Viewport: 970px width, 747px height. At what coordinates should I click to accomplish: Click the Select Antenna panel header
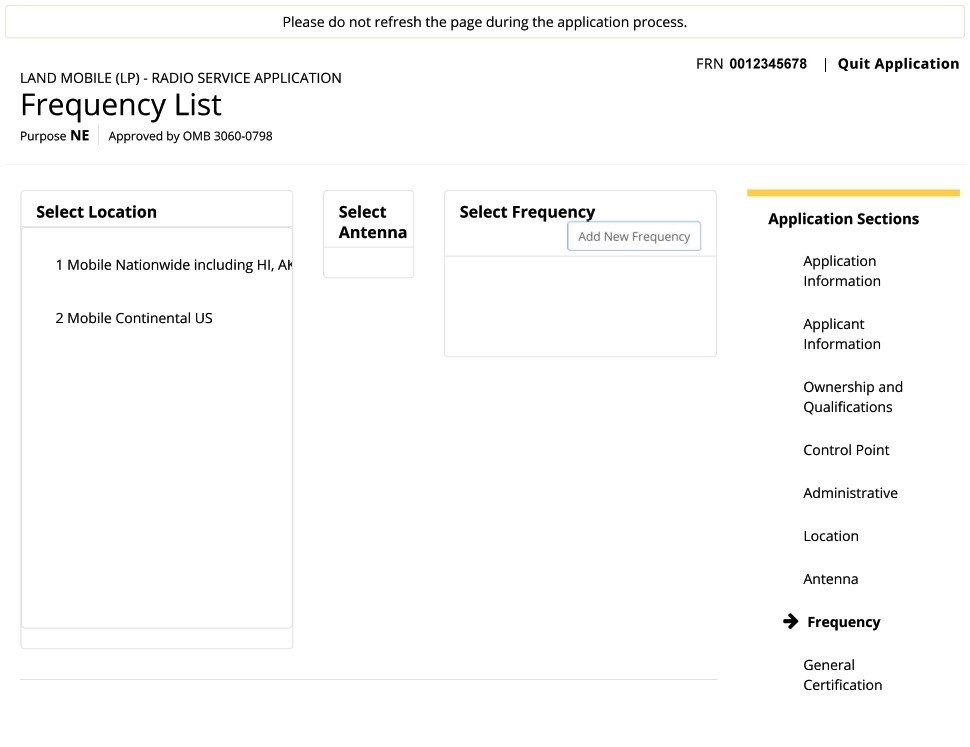coord(372,222)
